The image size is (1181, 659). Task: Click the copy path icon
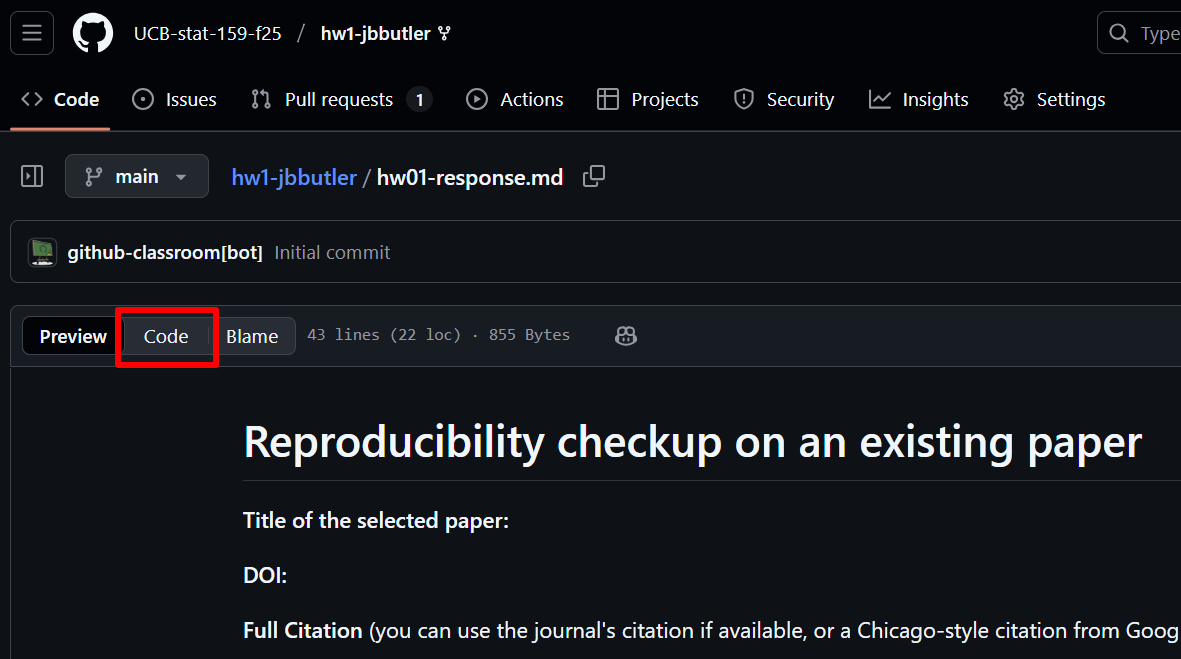click(x=594, y=176)
